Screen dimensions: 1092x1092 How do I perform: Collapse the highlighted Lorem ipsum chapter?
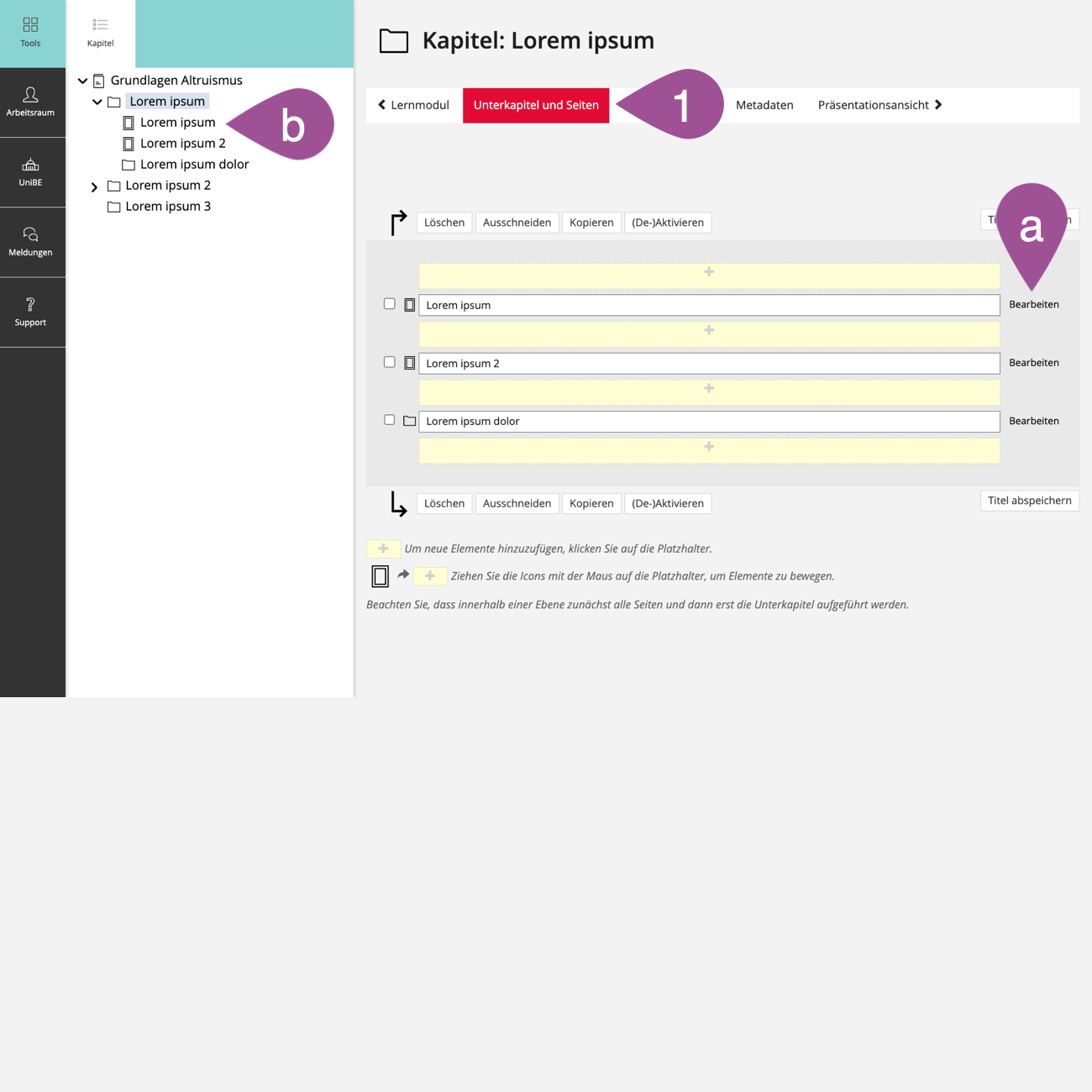click(x=97, y=102)
